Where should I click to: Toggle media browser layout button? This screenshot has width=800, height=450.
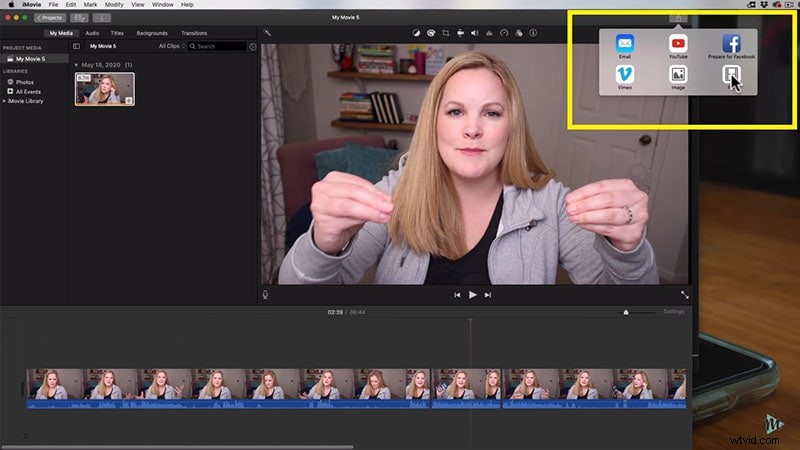point(79,18)
